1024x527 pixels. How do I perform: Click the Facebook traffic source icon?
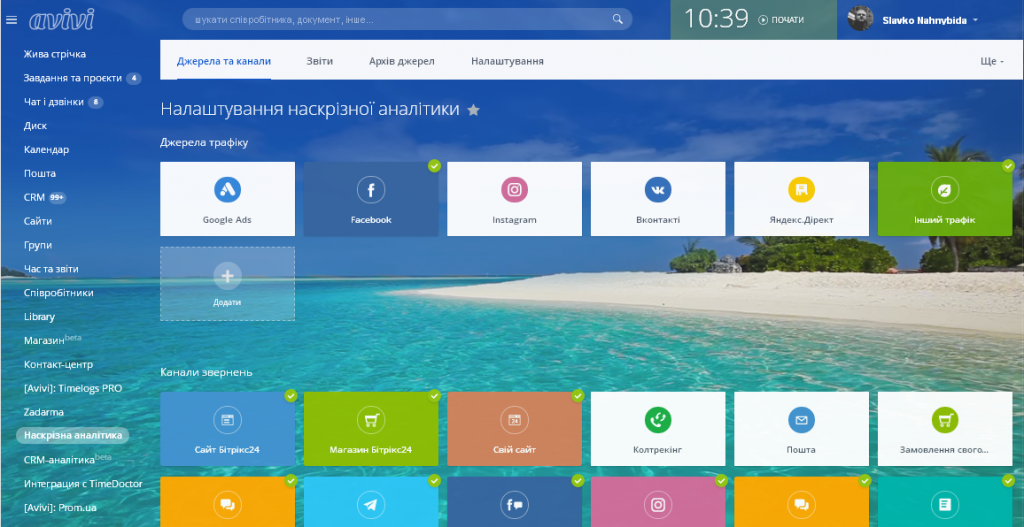point(371,189)
